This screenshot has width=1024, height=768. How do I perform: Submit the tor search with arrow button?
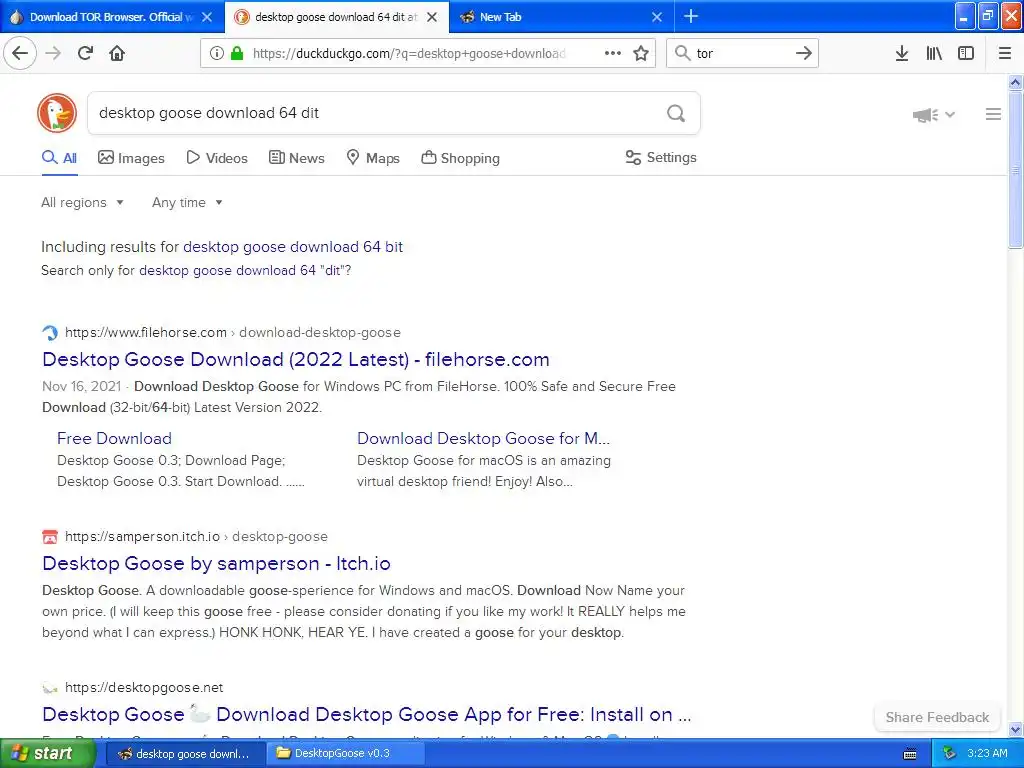coord(804,53)
